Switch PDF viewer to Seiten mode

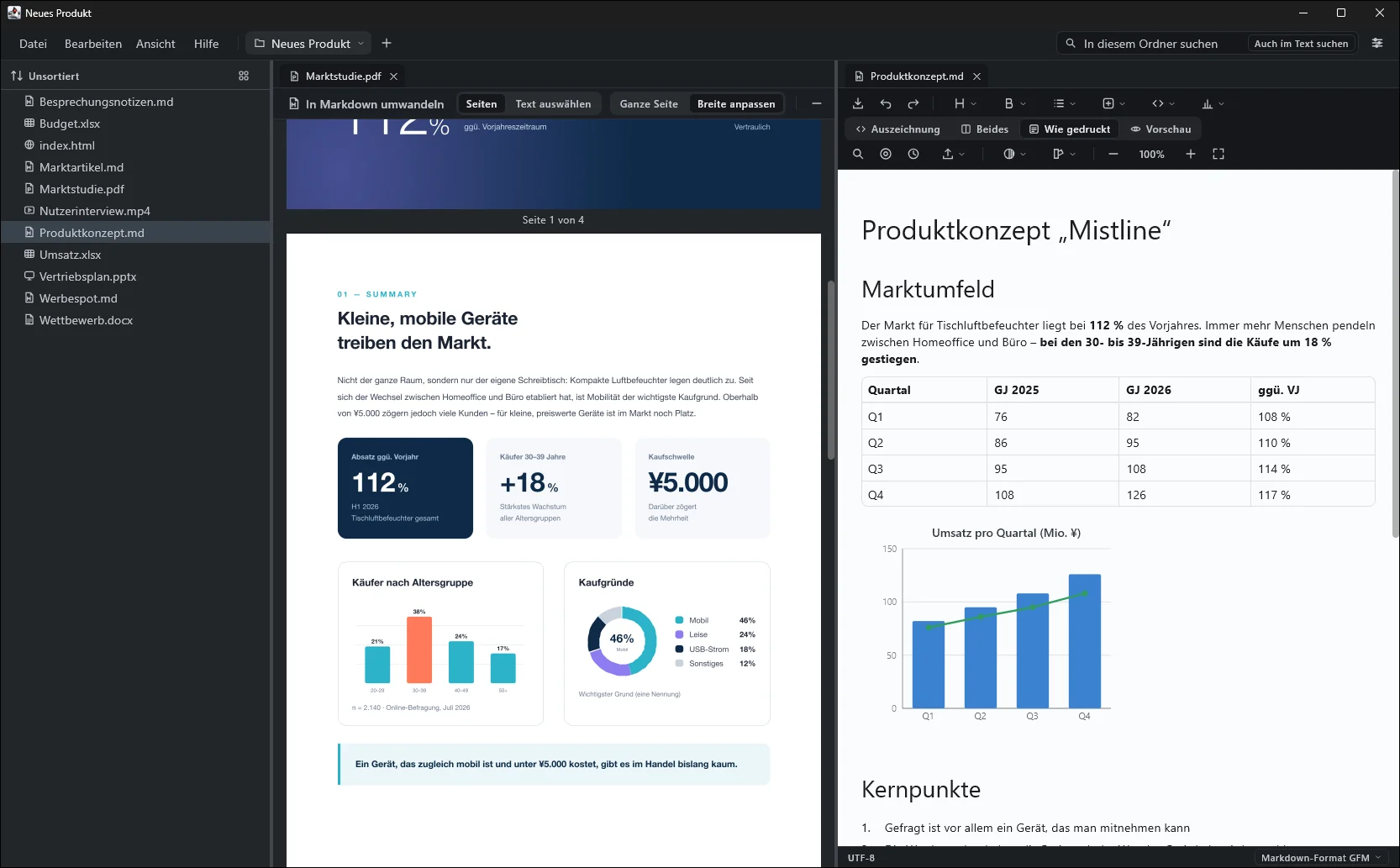point(482,103)
